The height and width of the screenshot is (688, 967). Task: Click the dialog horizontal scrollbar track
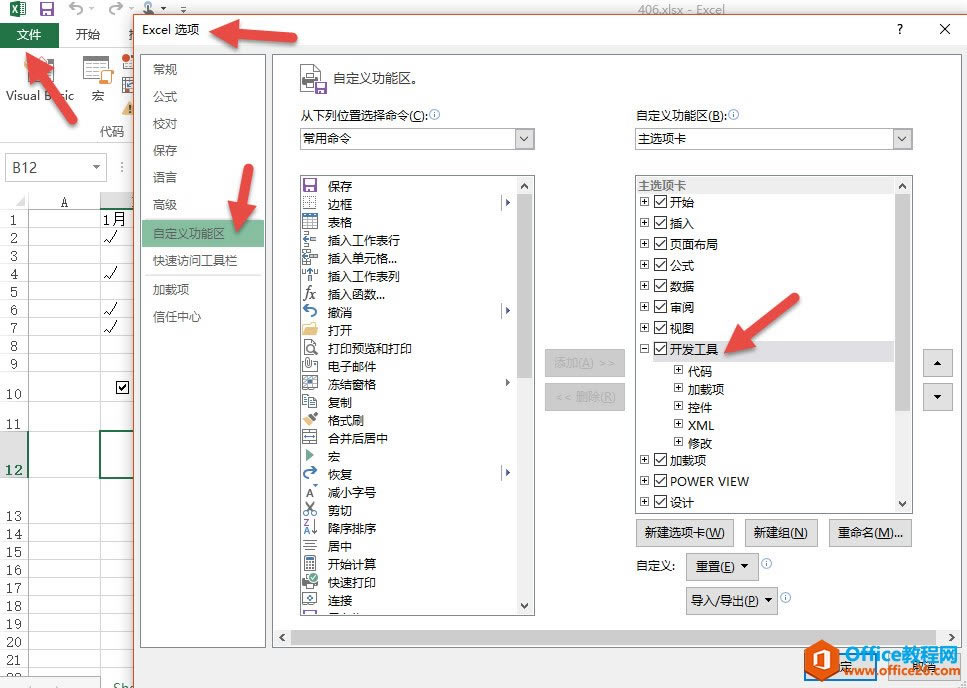coord(616,637)
